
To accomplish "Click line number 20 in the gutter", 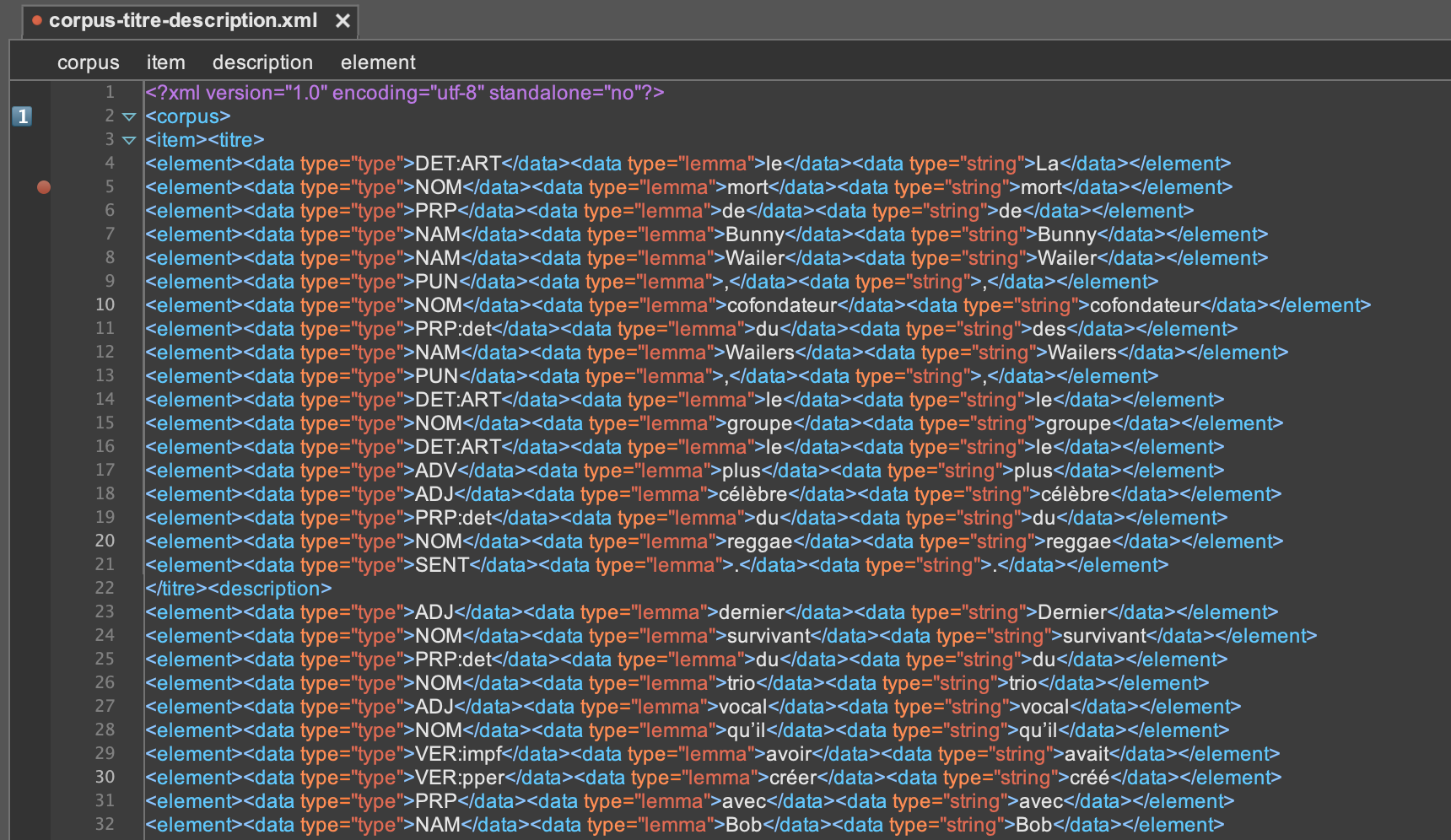I will tap(105, 541).
